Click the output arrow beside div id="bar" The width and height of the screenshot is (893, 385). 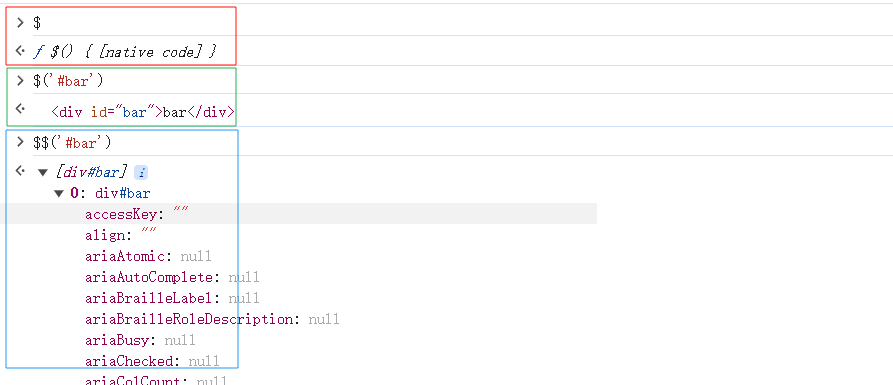(x=21, y=107)
